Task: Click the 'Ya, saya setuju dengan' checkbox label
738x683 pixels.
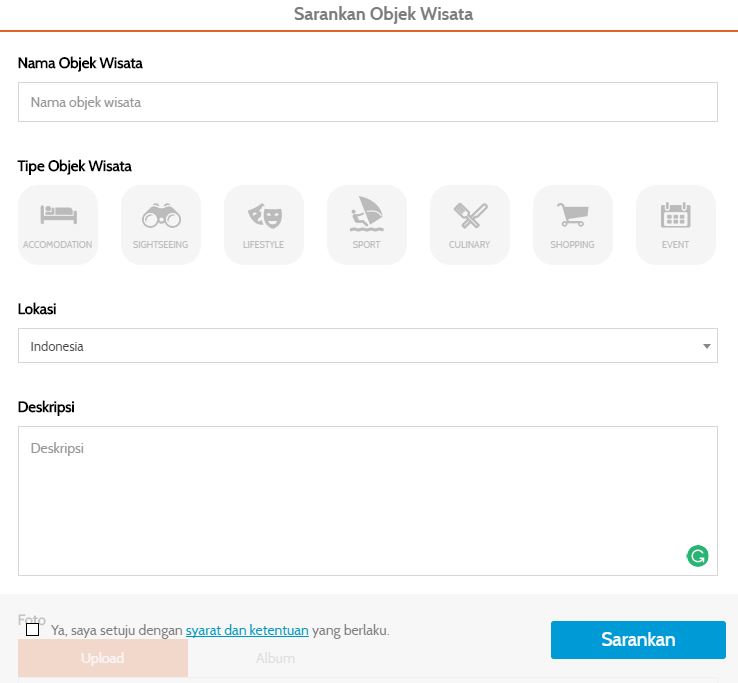Action: [x=117, y=631]
